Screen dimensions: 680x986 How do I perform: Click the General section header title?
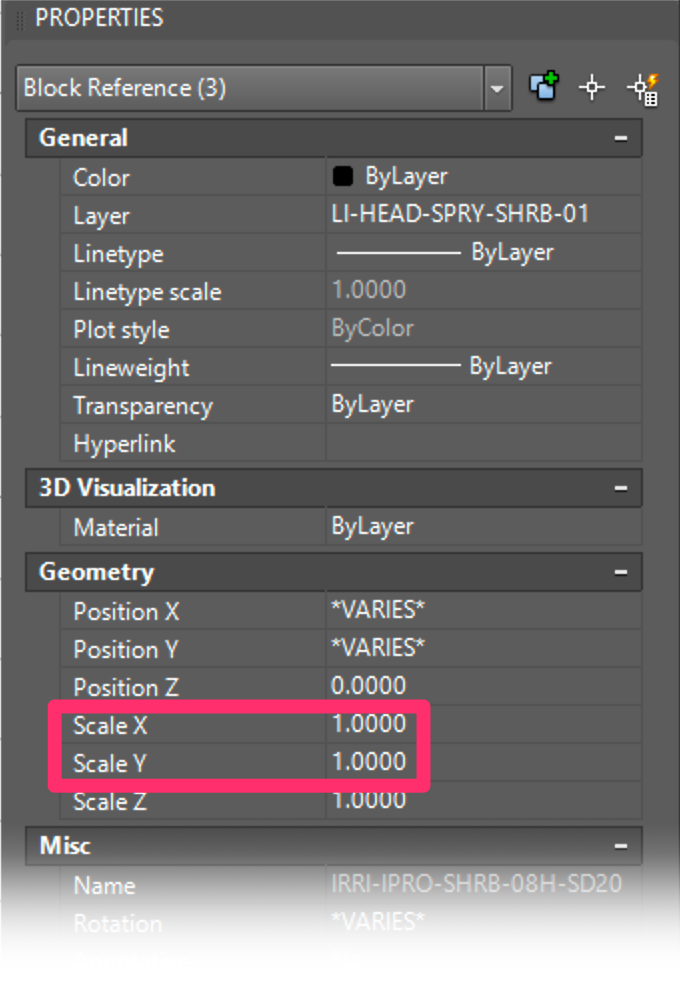(84, 138)
